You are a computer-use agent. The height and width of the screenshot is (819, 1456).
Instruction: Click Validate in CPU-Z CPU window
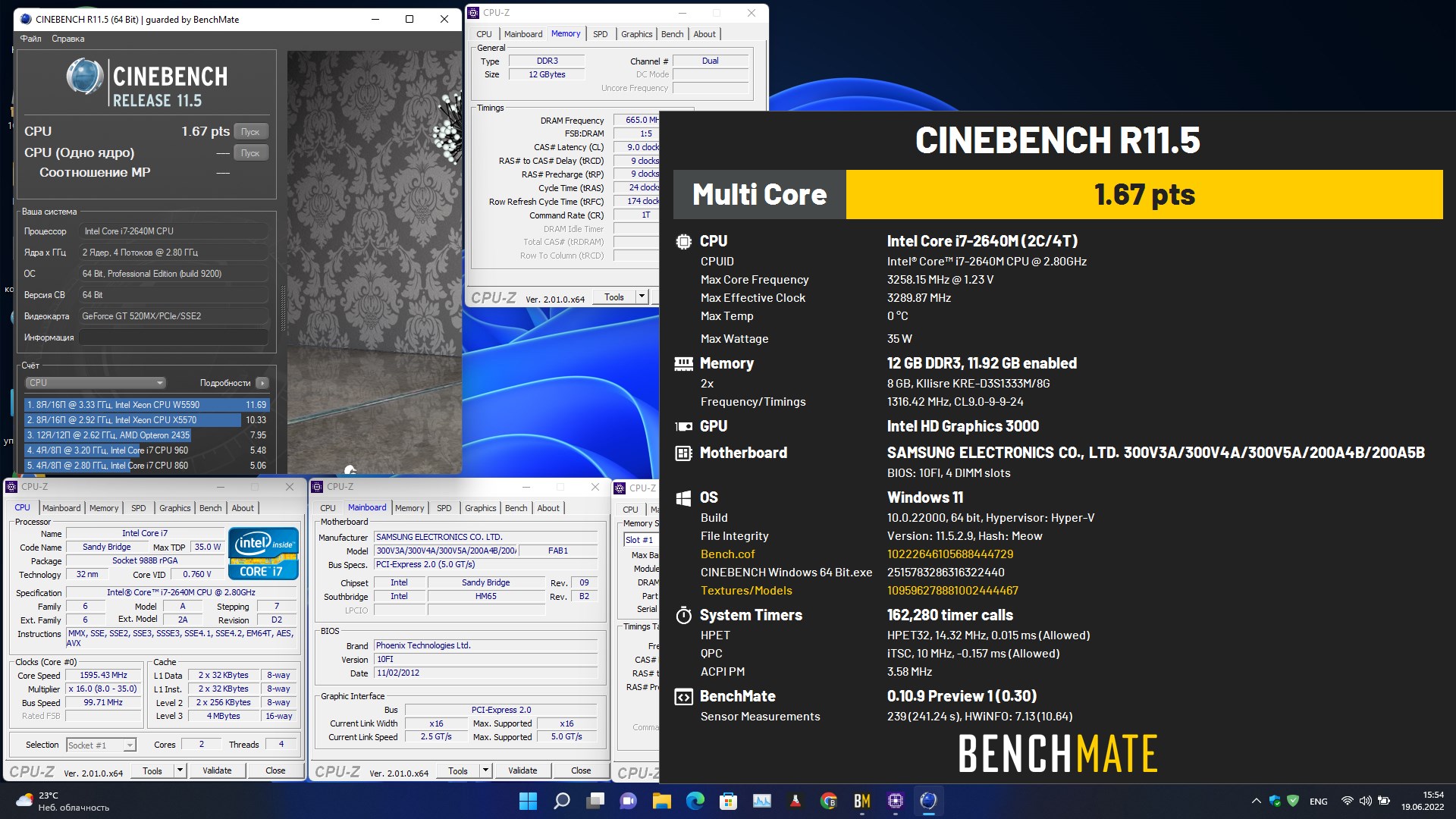pyautogui.click(x=217, y=770)
